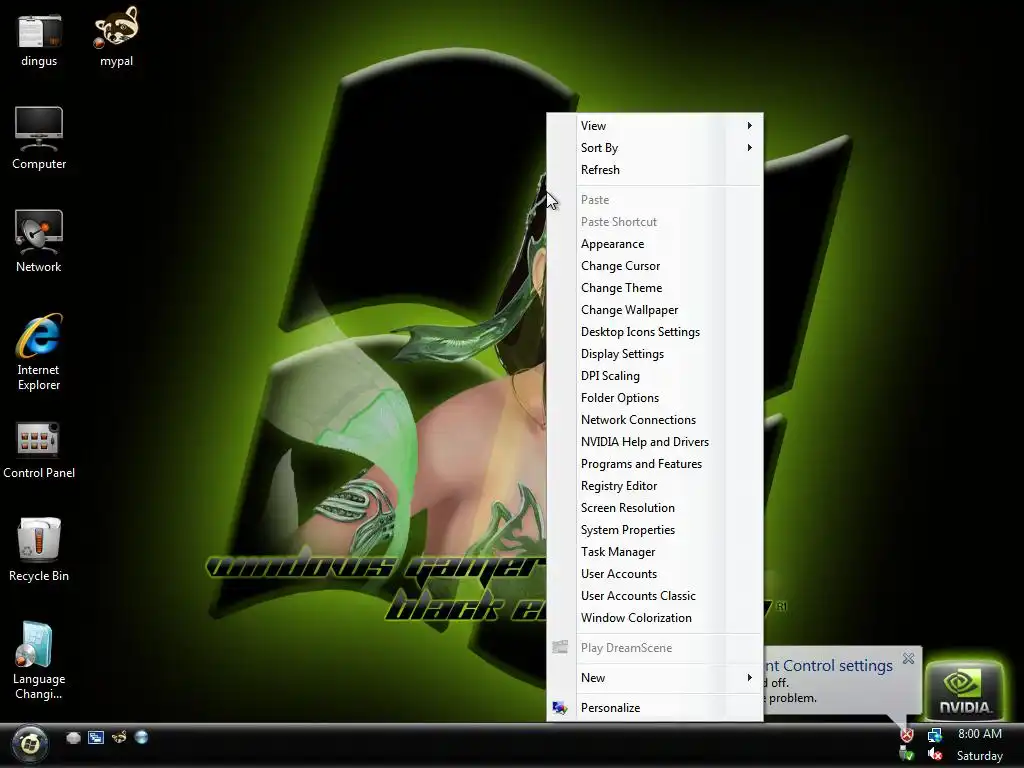Select the Computer desktop icon

pyautogui.click(x=39, y=138)
